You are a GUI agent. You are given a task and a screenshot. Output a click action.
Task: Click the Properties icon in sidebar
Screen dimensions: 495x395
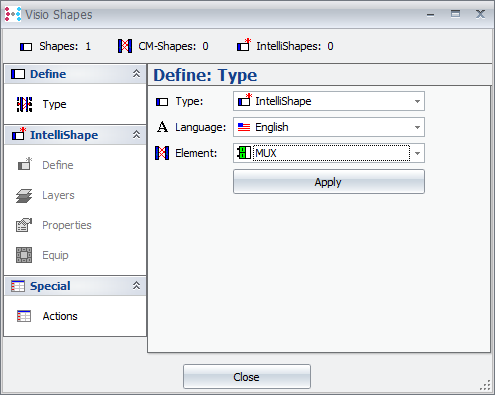[x=24, y=225]
